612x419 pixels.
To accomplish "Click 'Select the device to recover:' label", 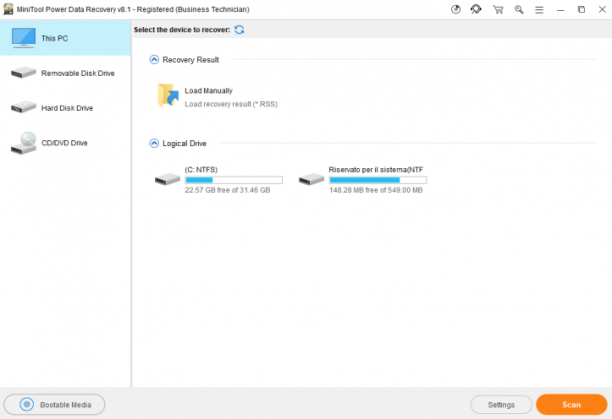I will coord(182,30).
